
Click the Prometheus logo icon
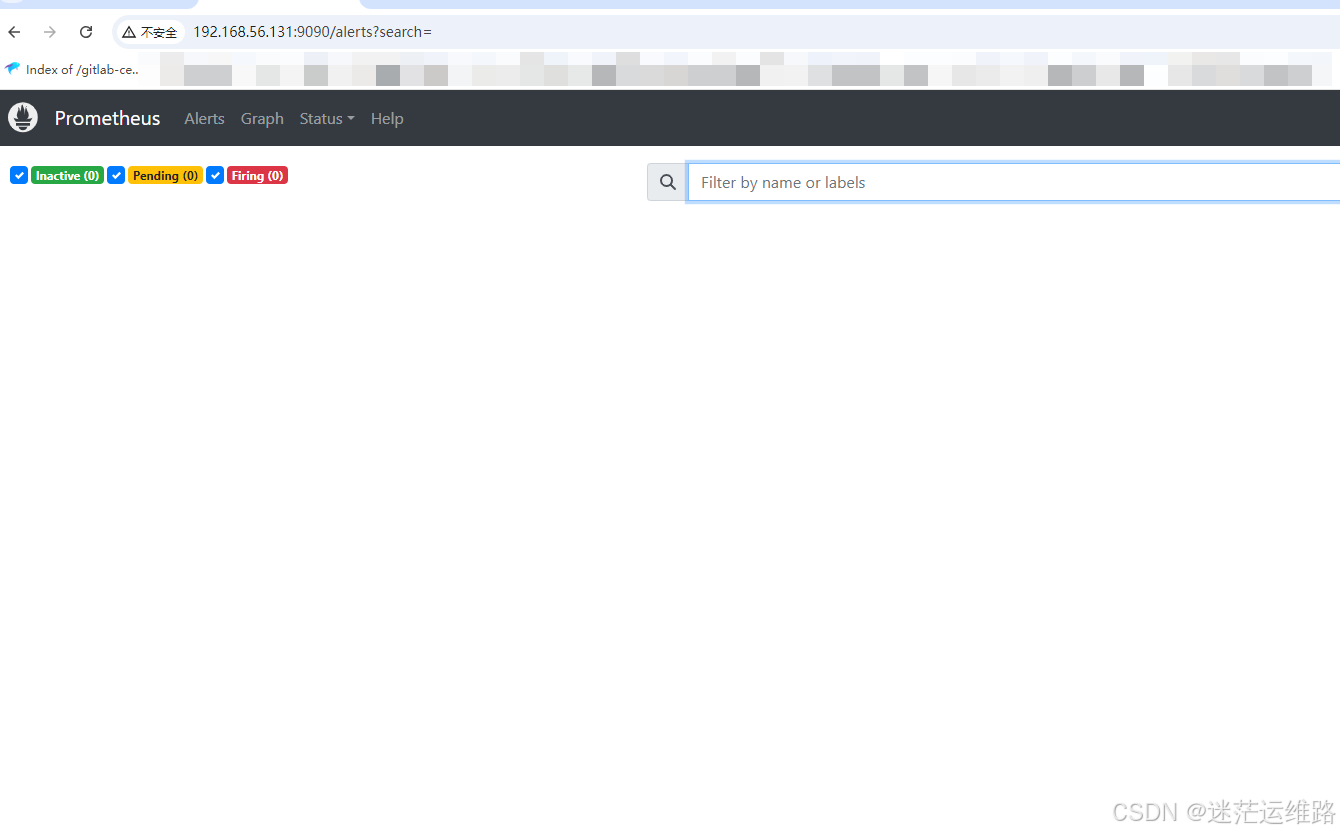click(22, 117)
